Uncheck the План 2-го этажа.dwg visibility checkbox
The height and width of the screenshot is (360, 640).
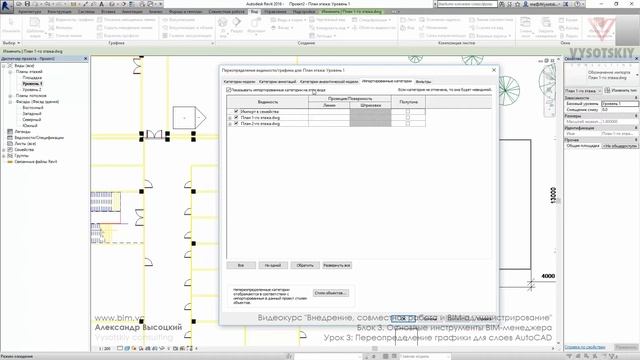click(x=236, y=123)
